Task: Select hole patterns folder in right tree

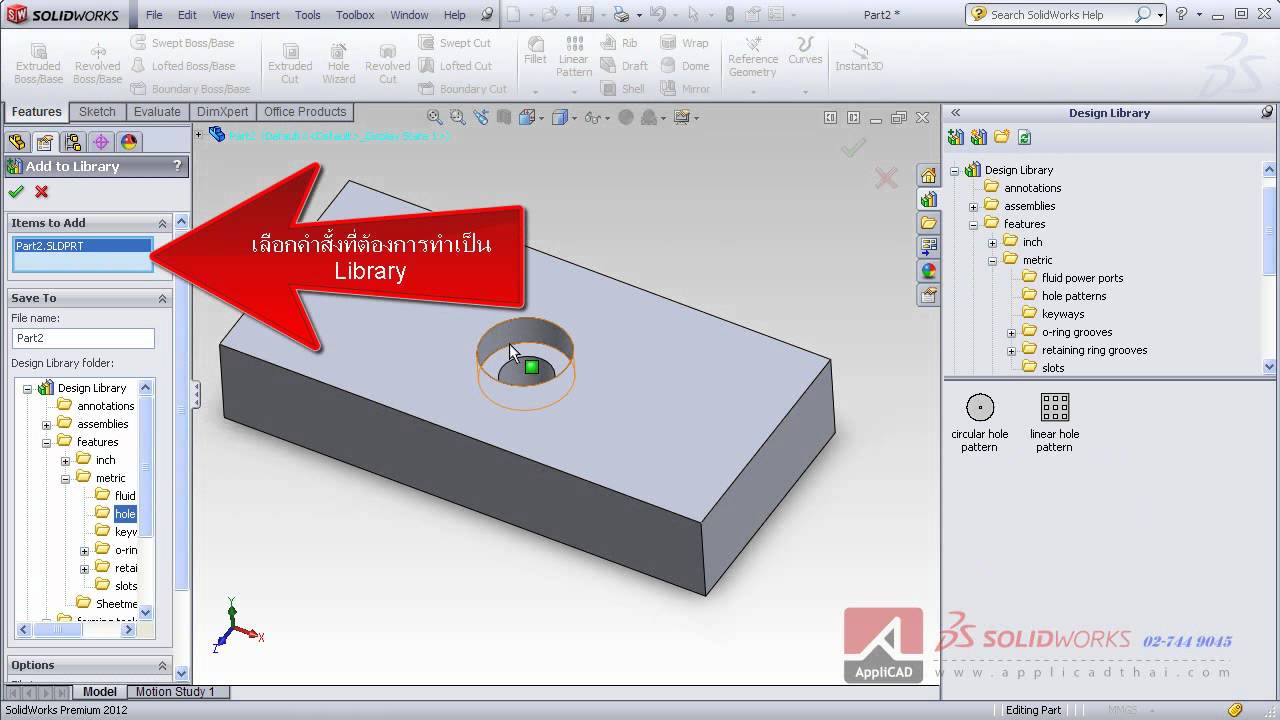Action: coord(1074,296)
